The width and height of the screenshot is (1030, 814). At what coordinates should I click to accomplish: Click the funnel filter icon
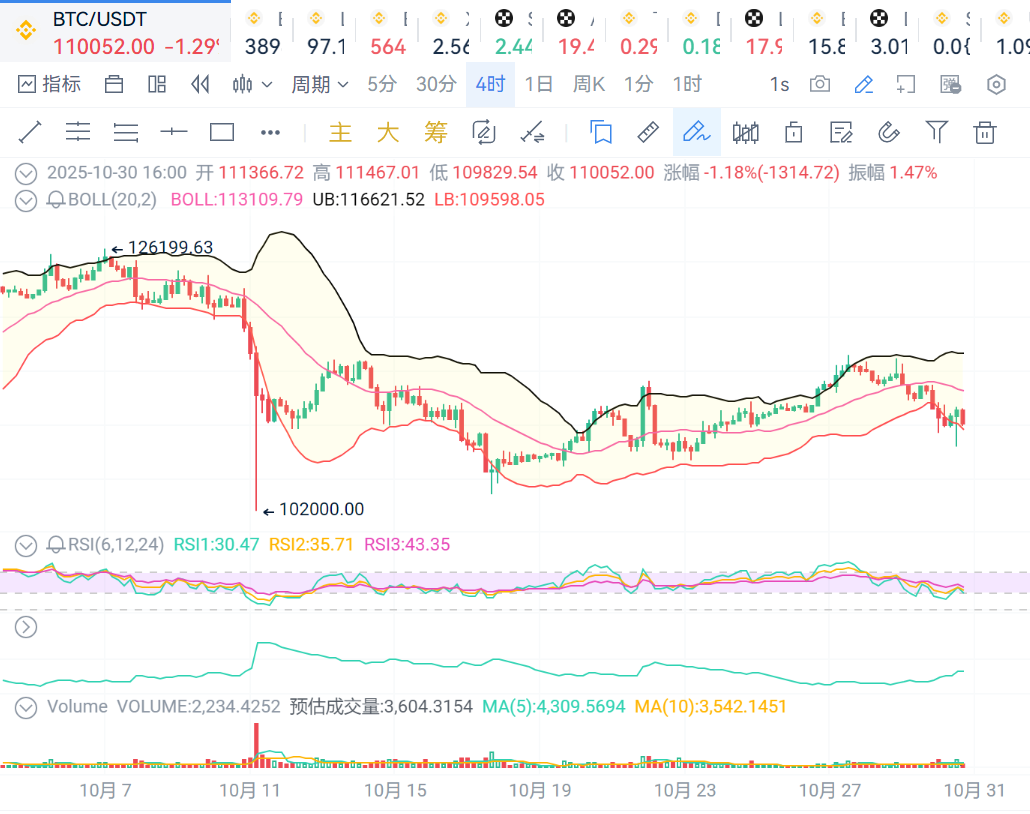pos(936,131)
